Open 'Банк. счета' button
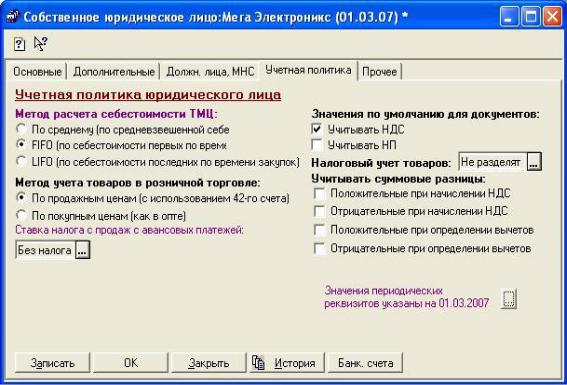 pos(365,363)
